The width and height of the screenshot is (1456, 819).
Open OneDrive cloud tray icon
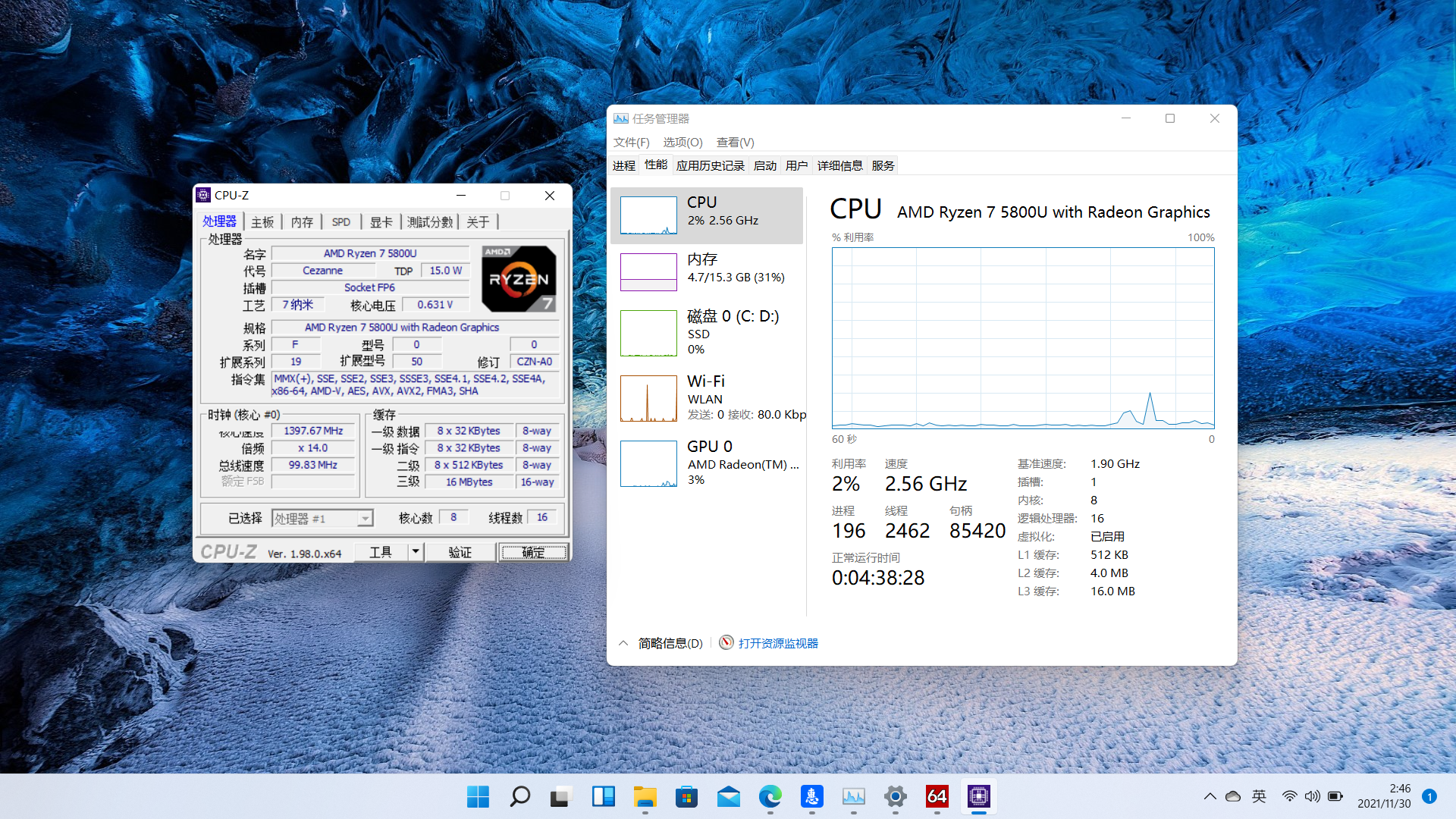pos(1233,796)
